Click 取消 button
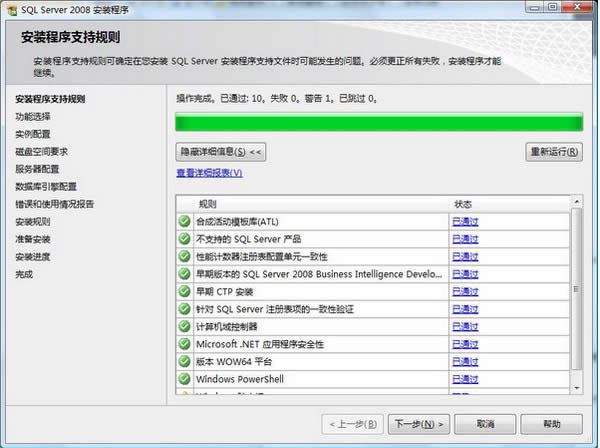Screen dimensions: 600x448 click(485, 424)
